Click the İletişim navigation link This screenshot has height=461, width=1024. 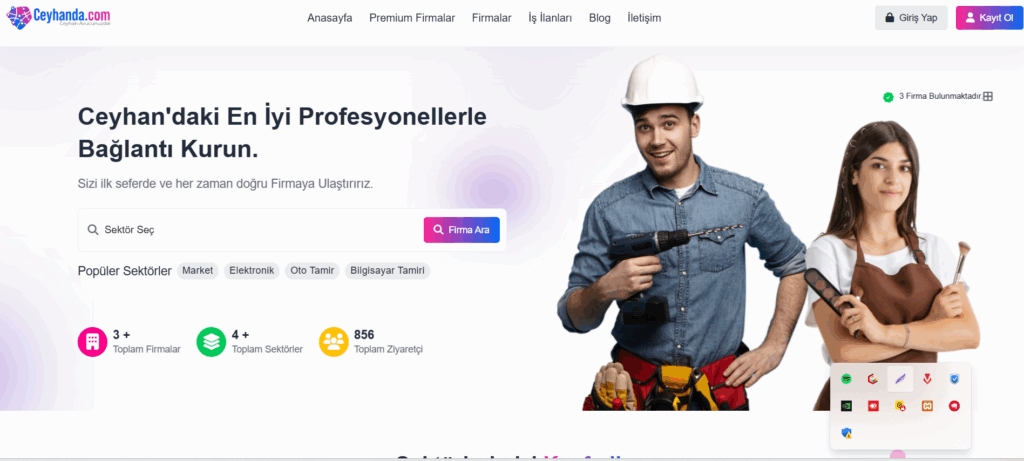(x=644, y=18)
